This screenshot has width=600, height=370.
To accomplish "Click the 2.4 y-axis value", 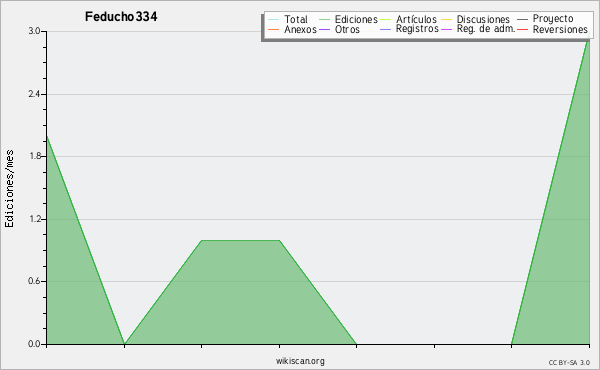I will tap(35, 94).
